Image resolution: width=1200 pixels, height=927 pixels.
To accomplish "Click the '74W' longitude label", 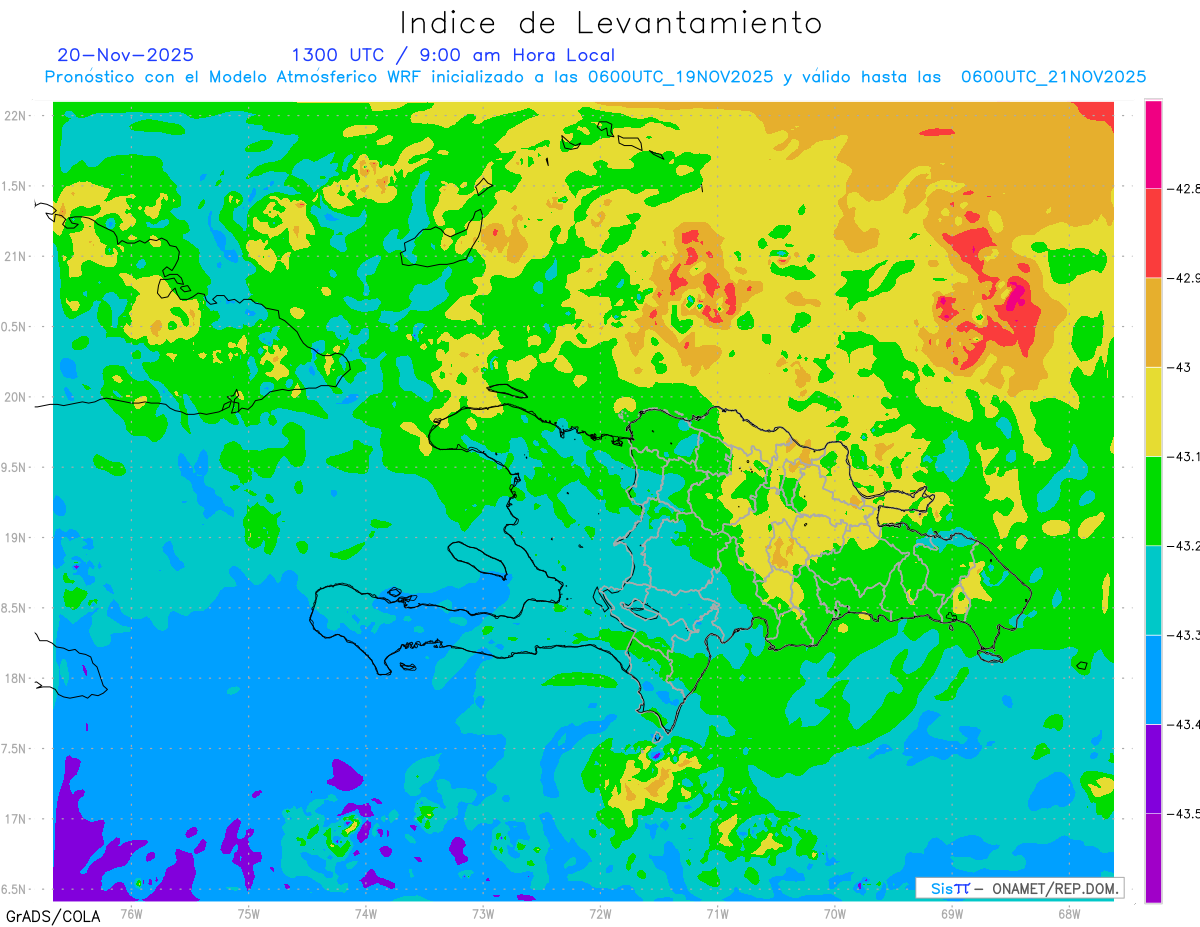I will pos(366,912).
